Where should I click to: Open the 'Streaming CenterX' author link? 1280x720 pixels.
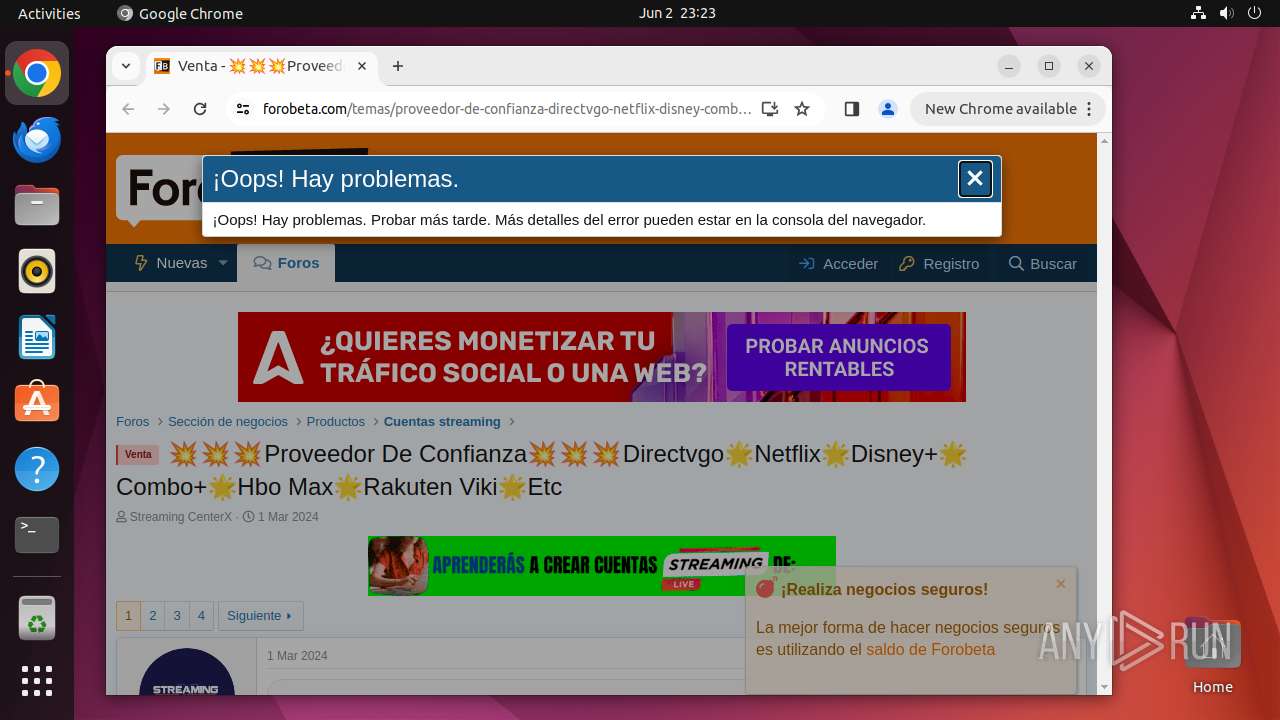click(x=181, y=517)
